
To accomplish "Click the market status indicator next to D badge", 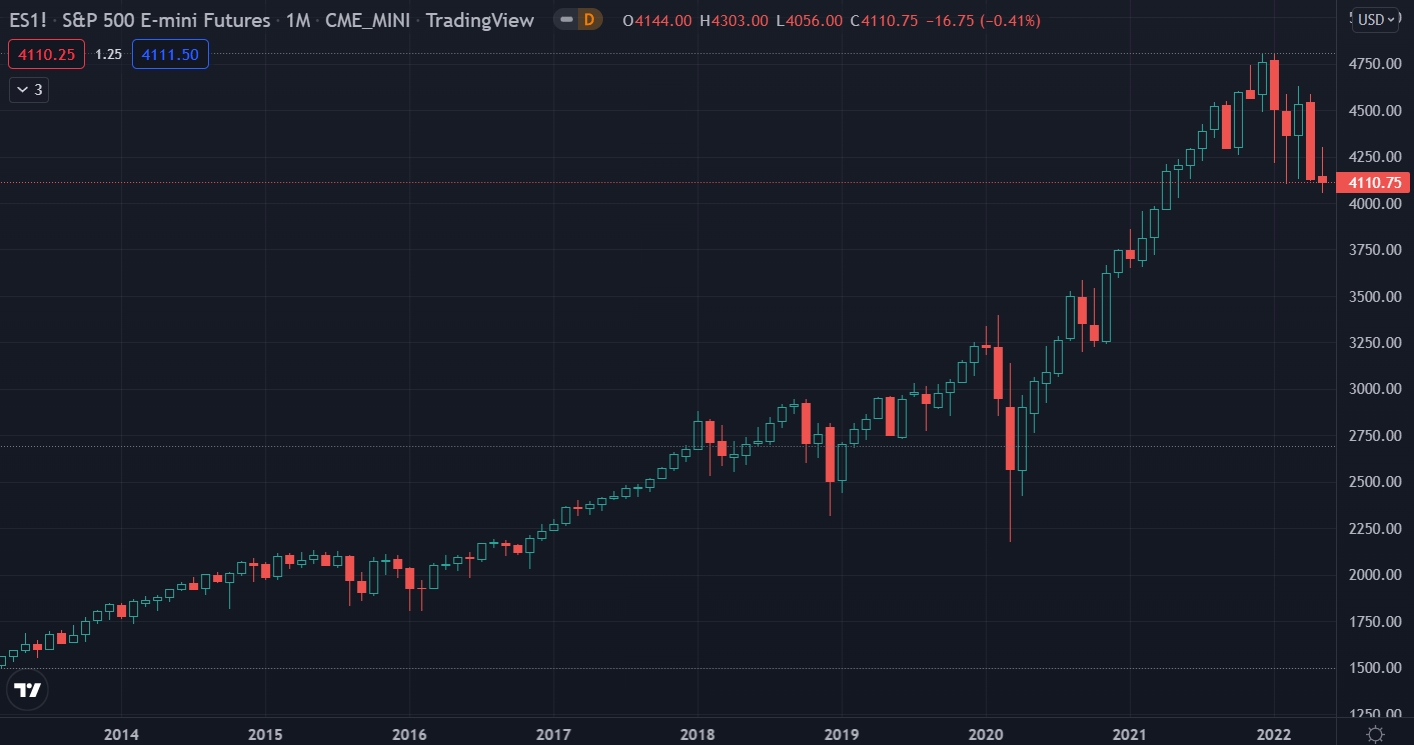I will click(x=566, y=19).
